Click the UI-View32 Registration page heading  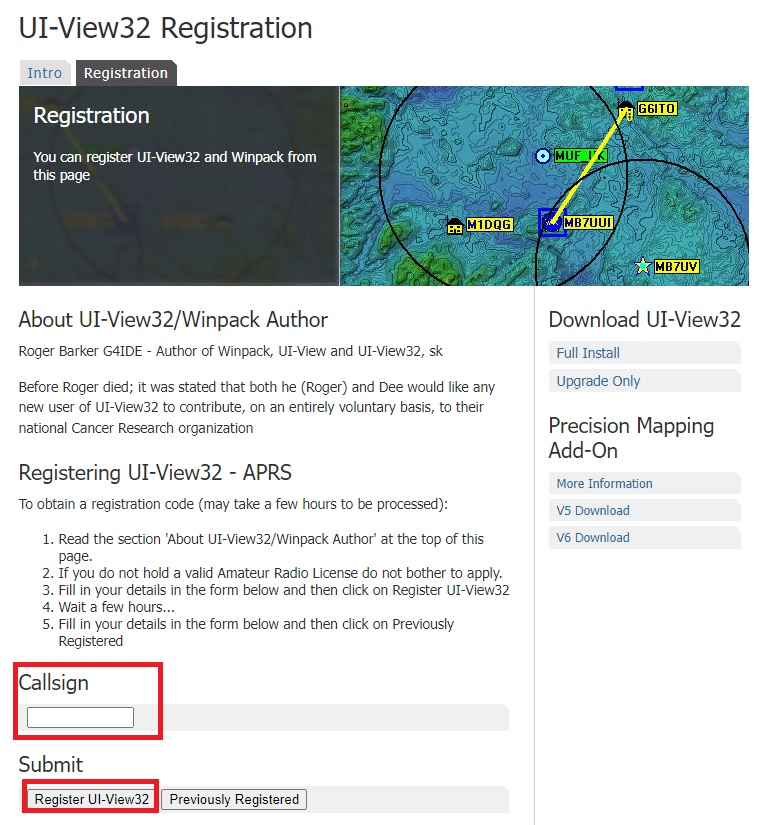pos(166,28)
